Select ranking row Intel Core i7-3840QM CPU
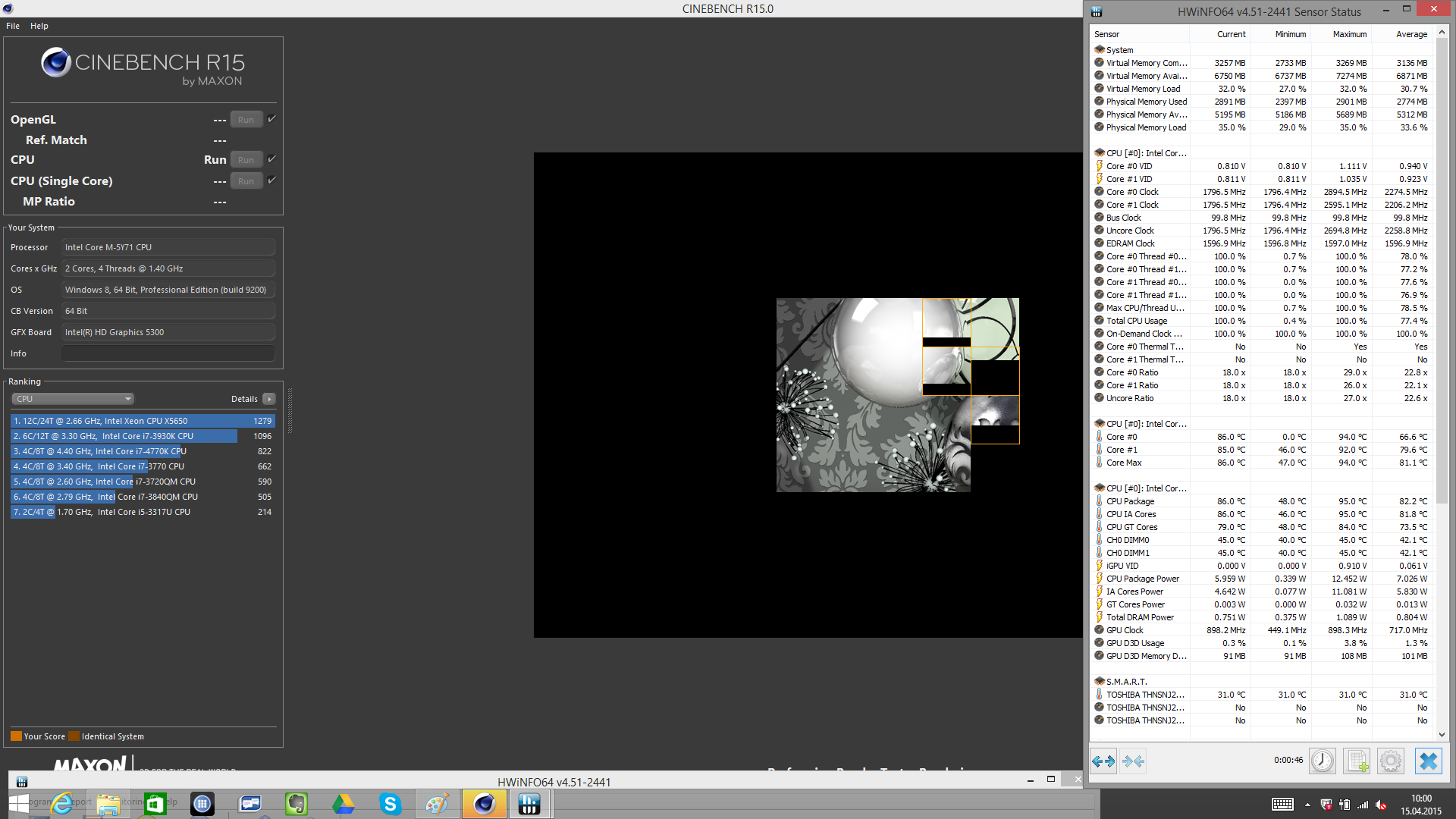This screenshot has width=1456, height=819. (x=143, y=497)
